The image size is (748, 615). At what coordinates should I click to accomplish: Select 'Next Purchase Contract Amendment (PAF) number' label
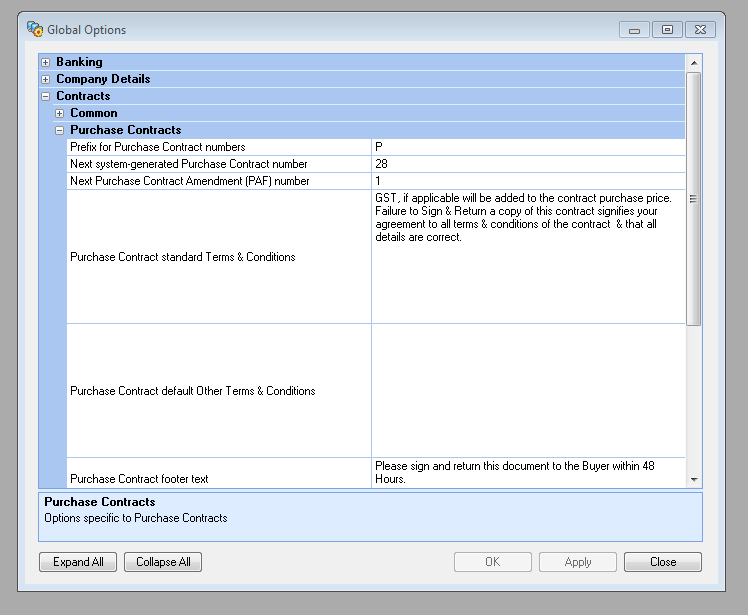[189, 181]
